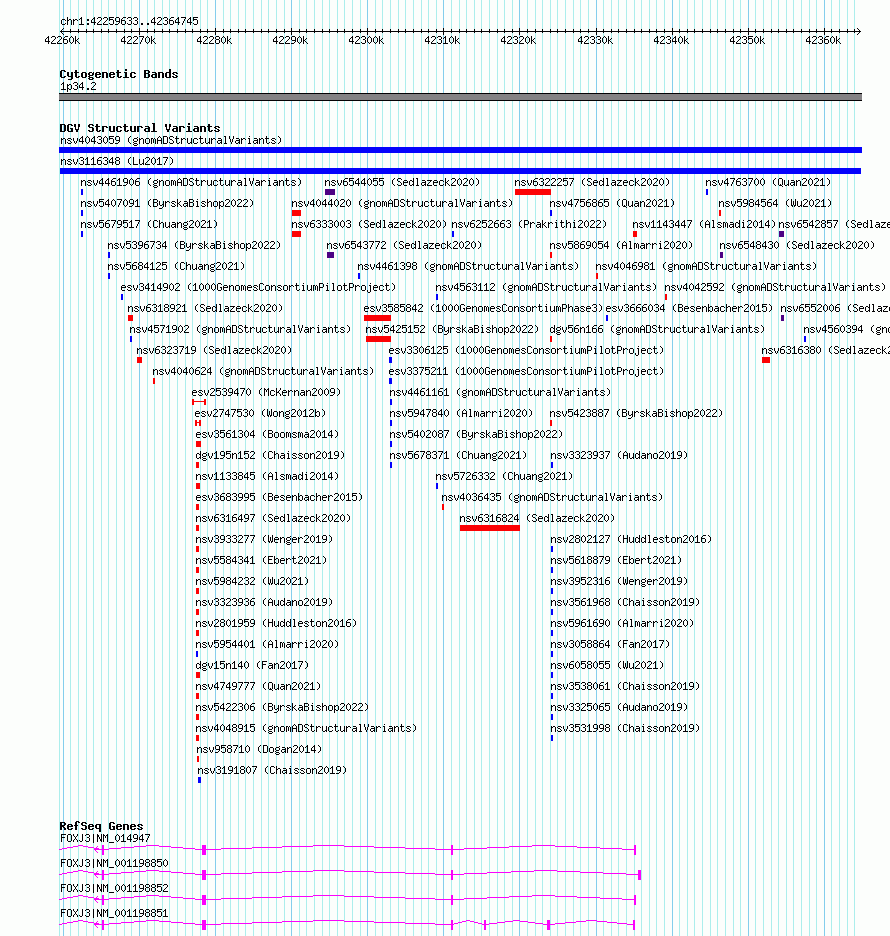This screenshot has width=890, height=936.
Task: Open nsv5684125 (Chuang2021) variant
Action: 176,266
